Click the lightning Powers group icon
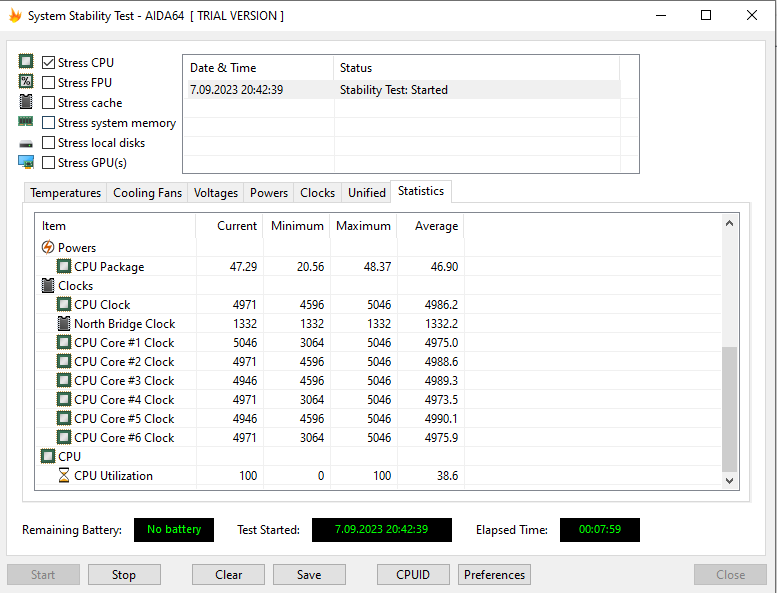Image resolution: width=777 pixels, height=593 pixels. (48, 247)
